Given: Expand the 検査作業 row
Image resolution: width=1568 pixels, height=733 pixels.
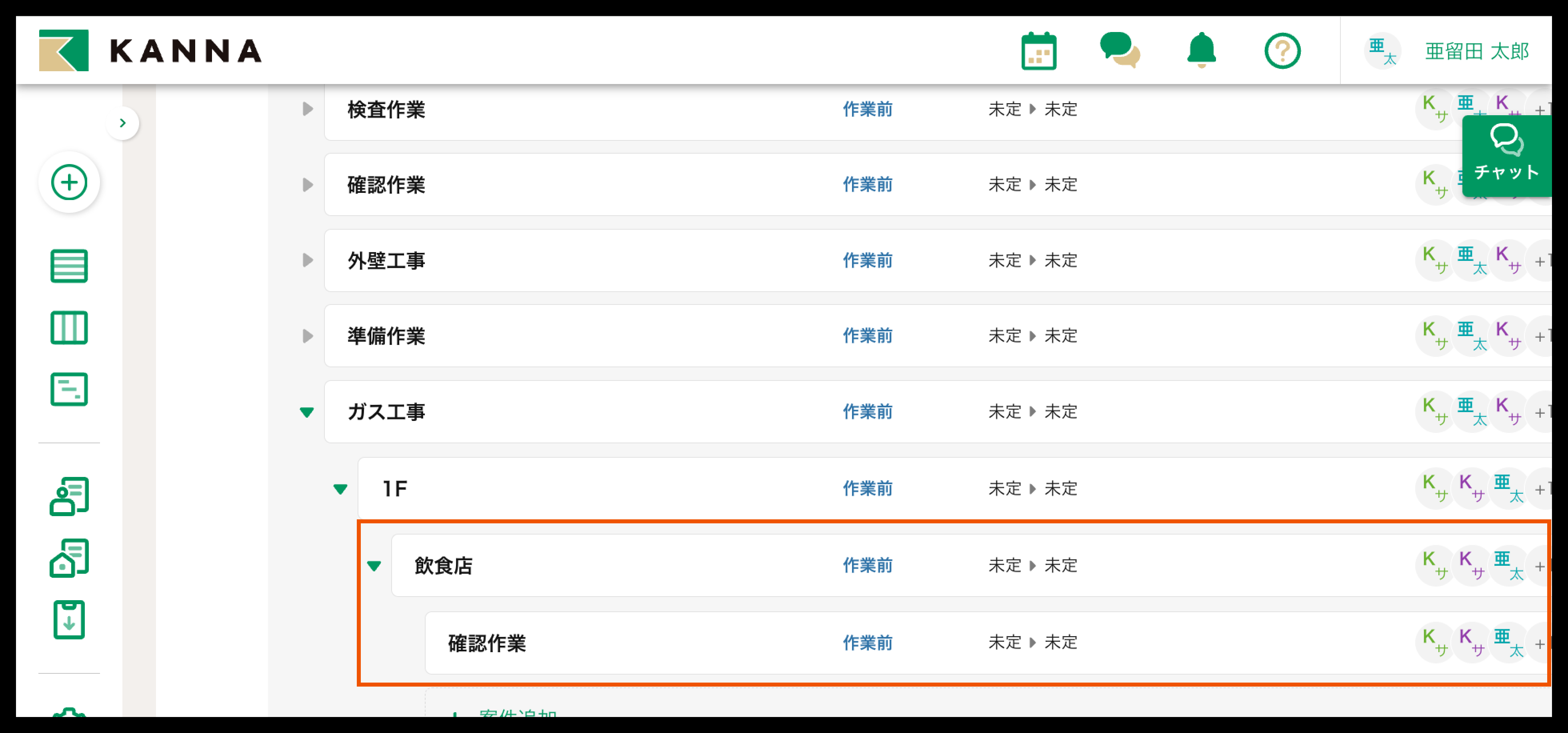Looking at the screenshot, I should (308, 110).
